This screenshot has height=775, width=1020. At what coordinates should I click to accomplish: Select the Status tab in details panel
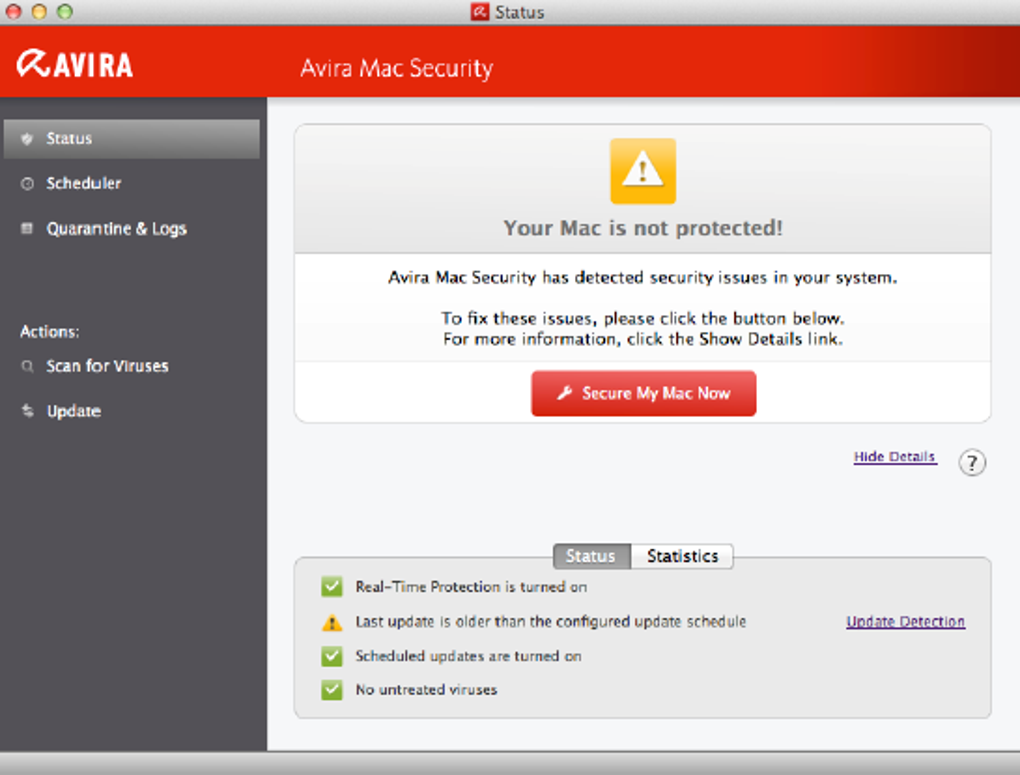(x=590, y=556)
